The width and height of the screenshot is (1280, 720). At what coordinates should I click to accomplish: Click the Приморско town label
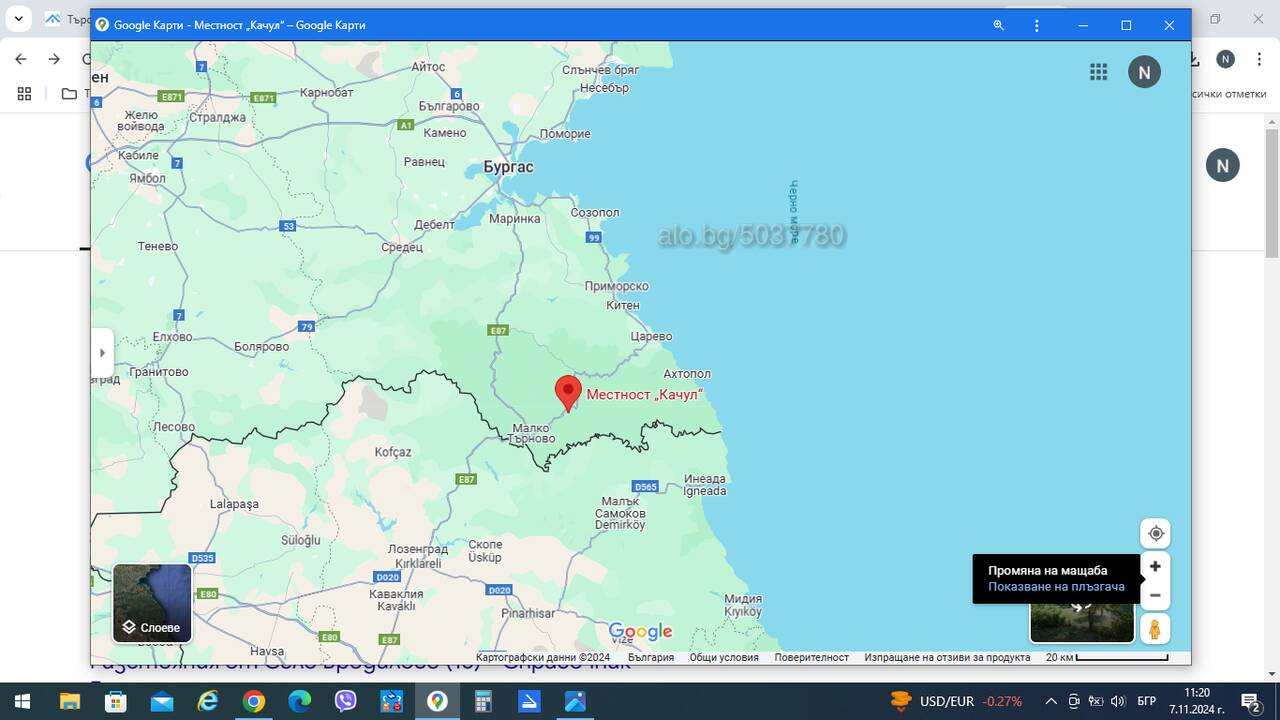coord(617,286)
